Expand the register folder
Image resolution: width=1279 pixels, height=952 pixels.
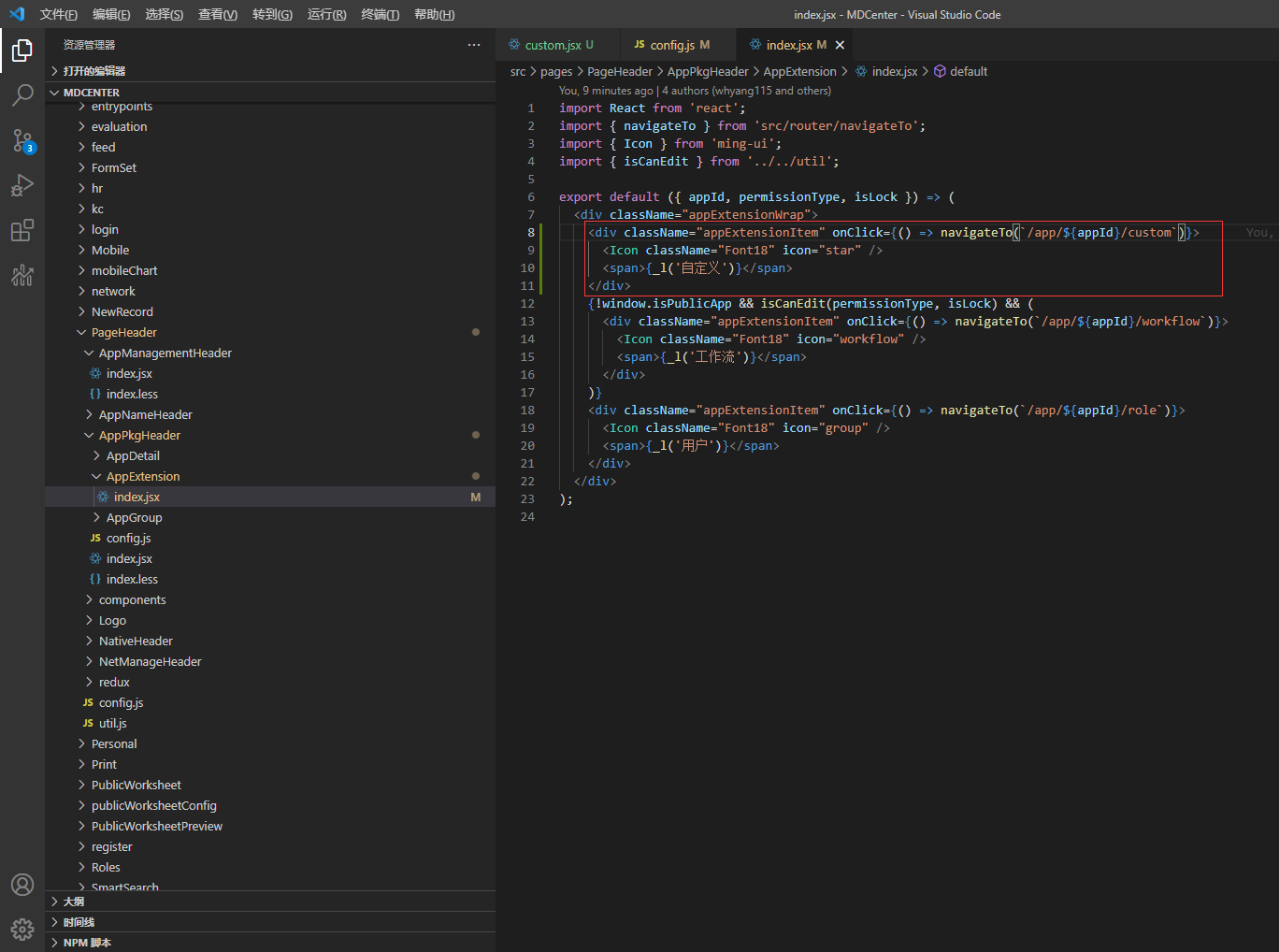tap(270, 846)
